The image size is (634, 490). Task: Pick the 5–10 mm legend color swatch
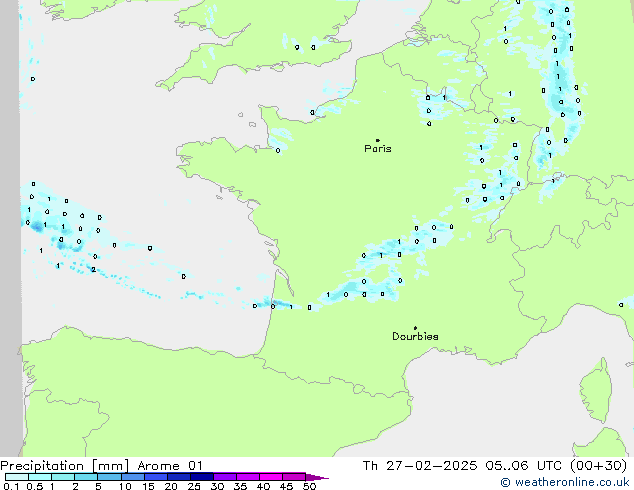point(109,477)
